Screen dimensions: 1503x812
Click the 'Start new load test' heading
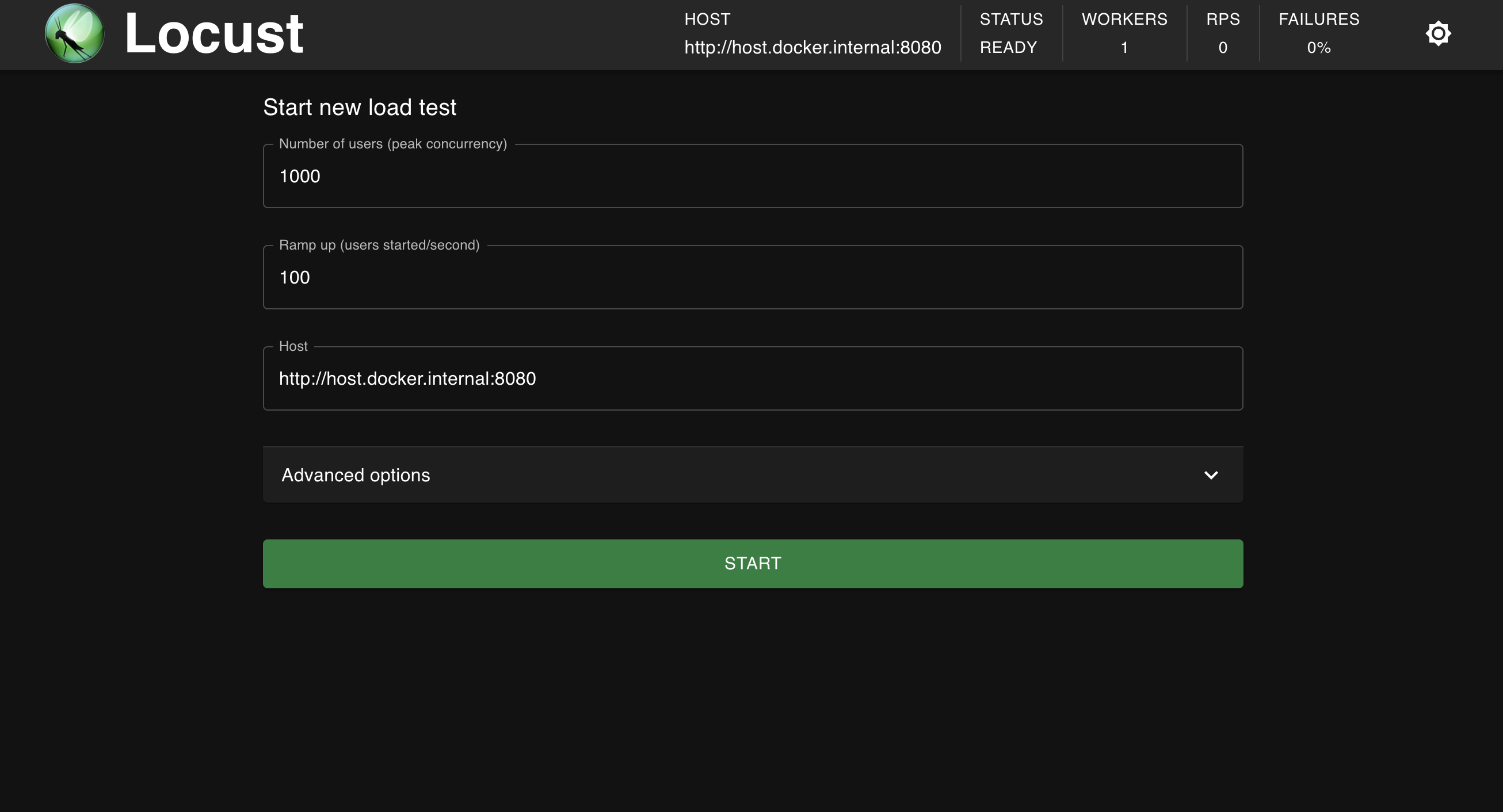[x=360, y=108]
